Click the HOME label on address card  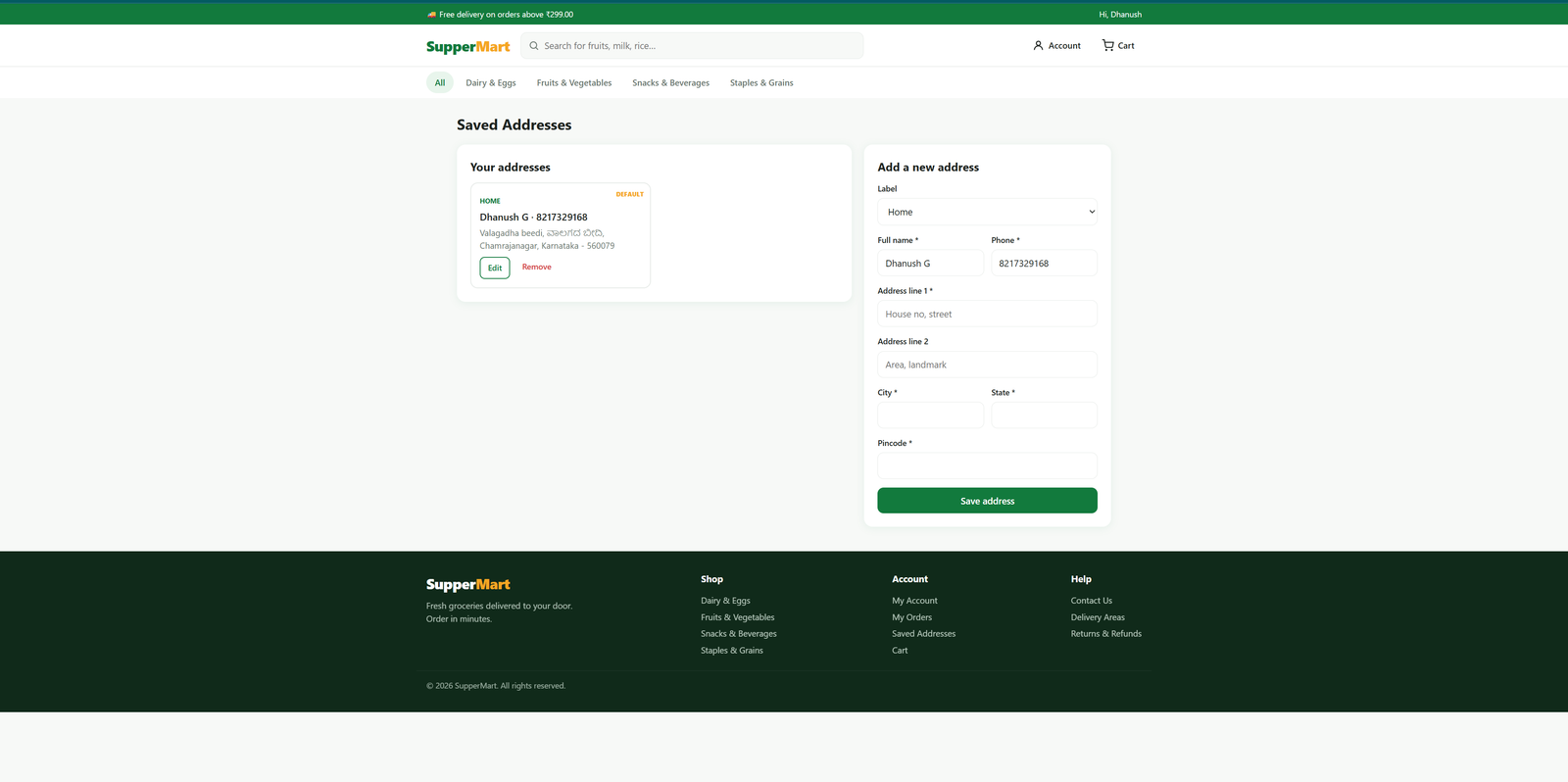[x=490, y=201]
